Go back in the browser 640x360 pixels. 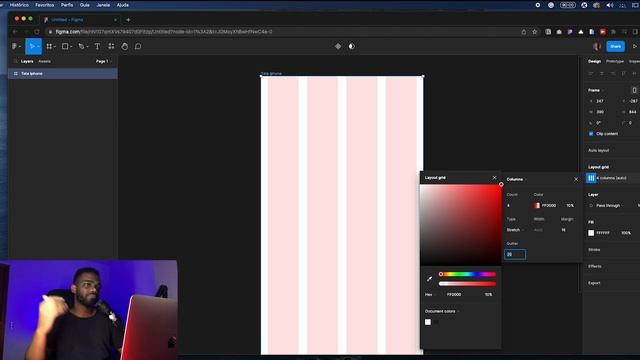tap(15, 32)
